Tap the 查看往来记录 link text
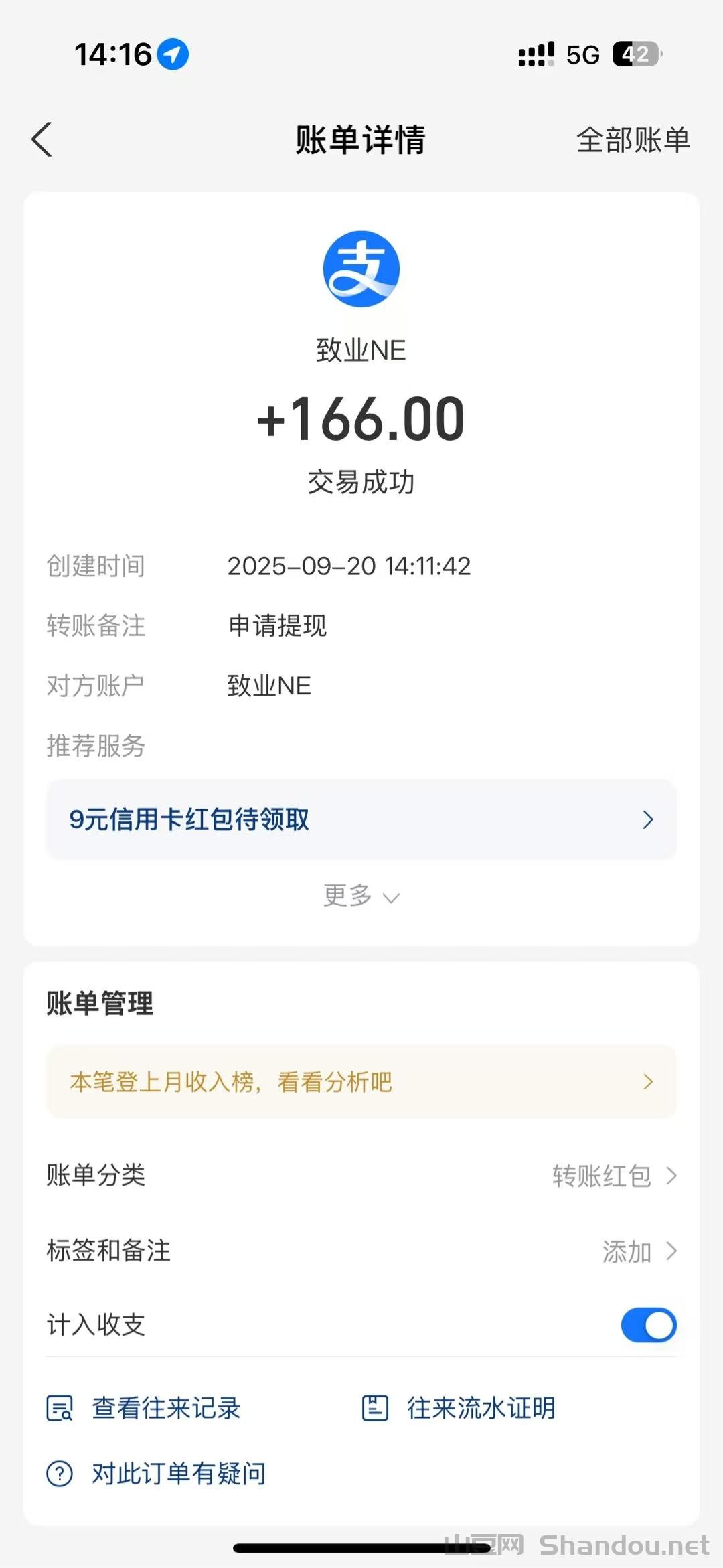Screen dimensions: 723x1568 click(166, 1407)
